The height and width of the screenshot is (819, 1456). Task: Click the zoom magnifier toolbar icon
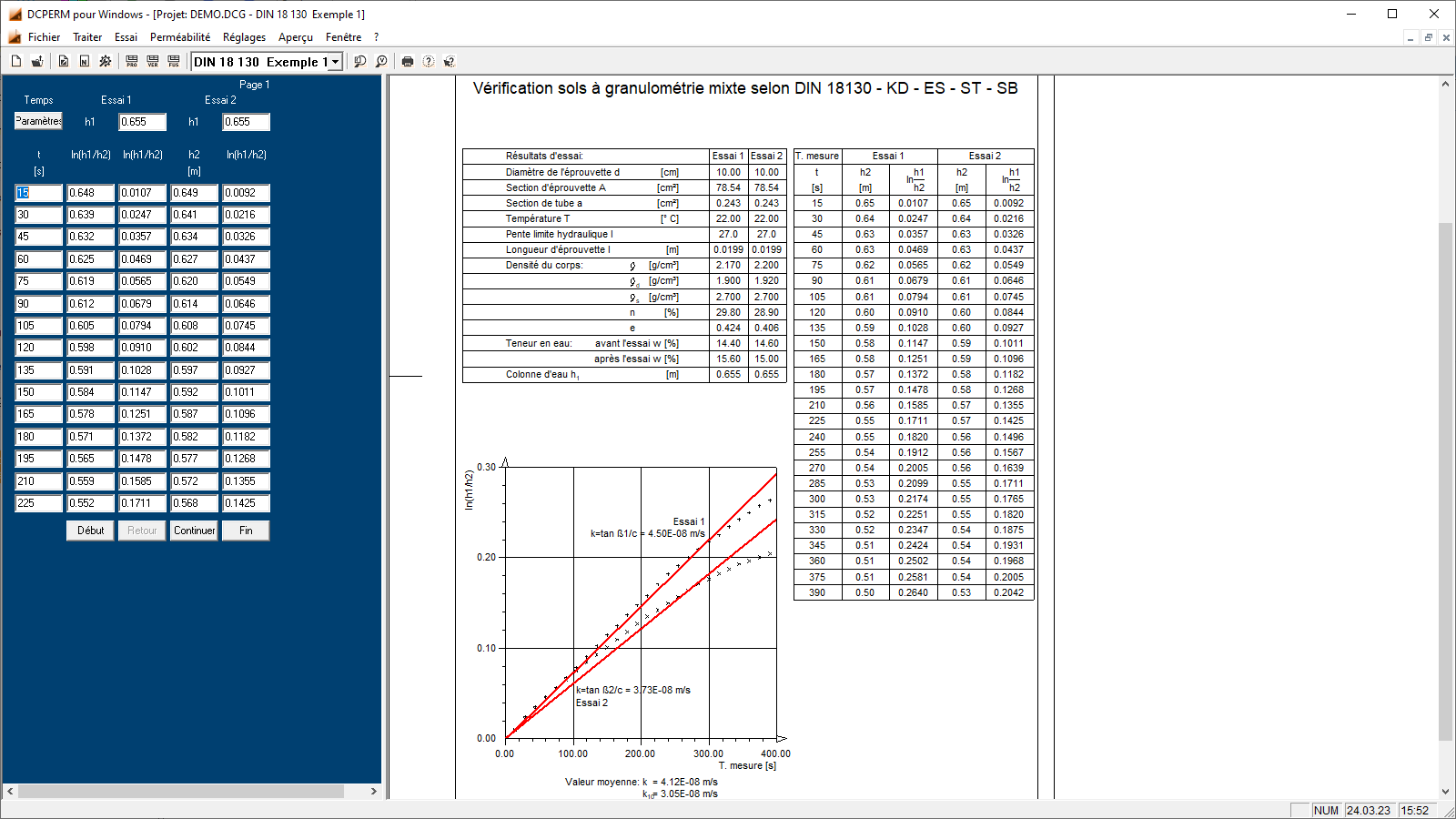360,62
